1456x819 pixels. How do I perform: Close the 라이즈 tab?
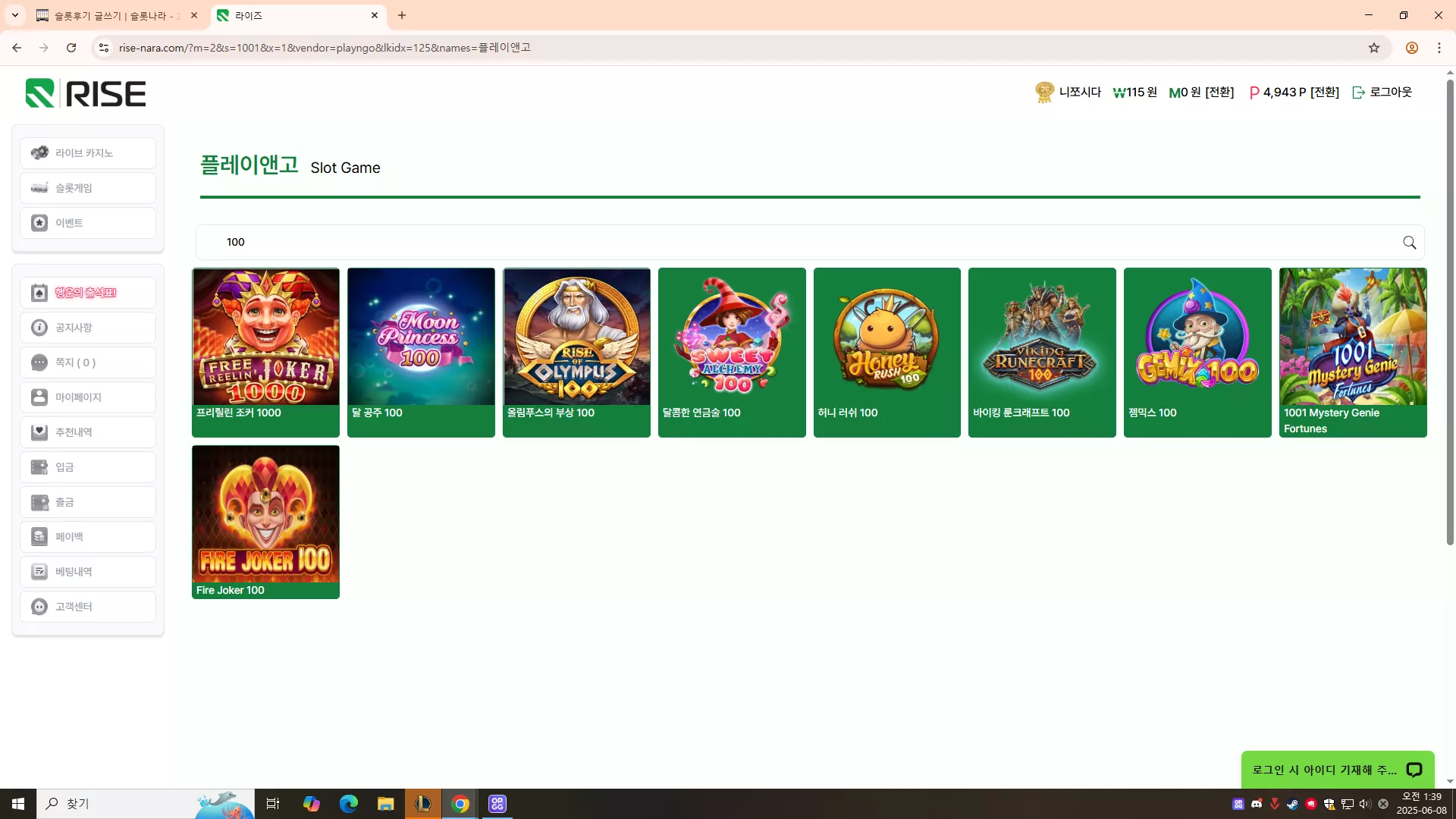[x=375, y=15]
